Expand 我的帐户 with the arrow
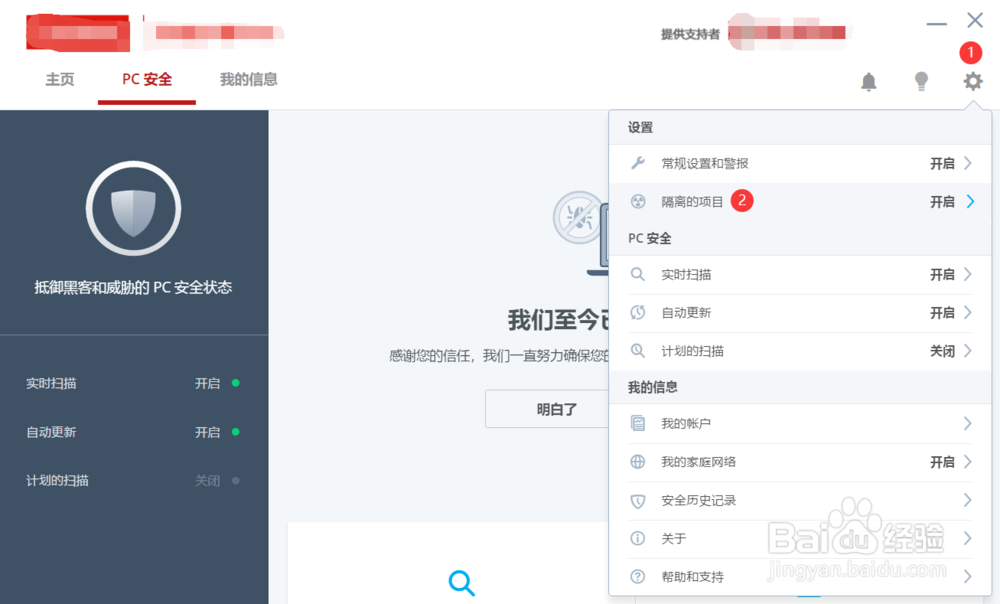This screenshot has height=604, width=1000. [968, 423]
